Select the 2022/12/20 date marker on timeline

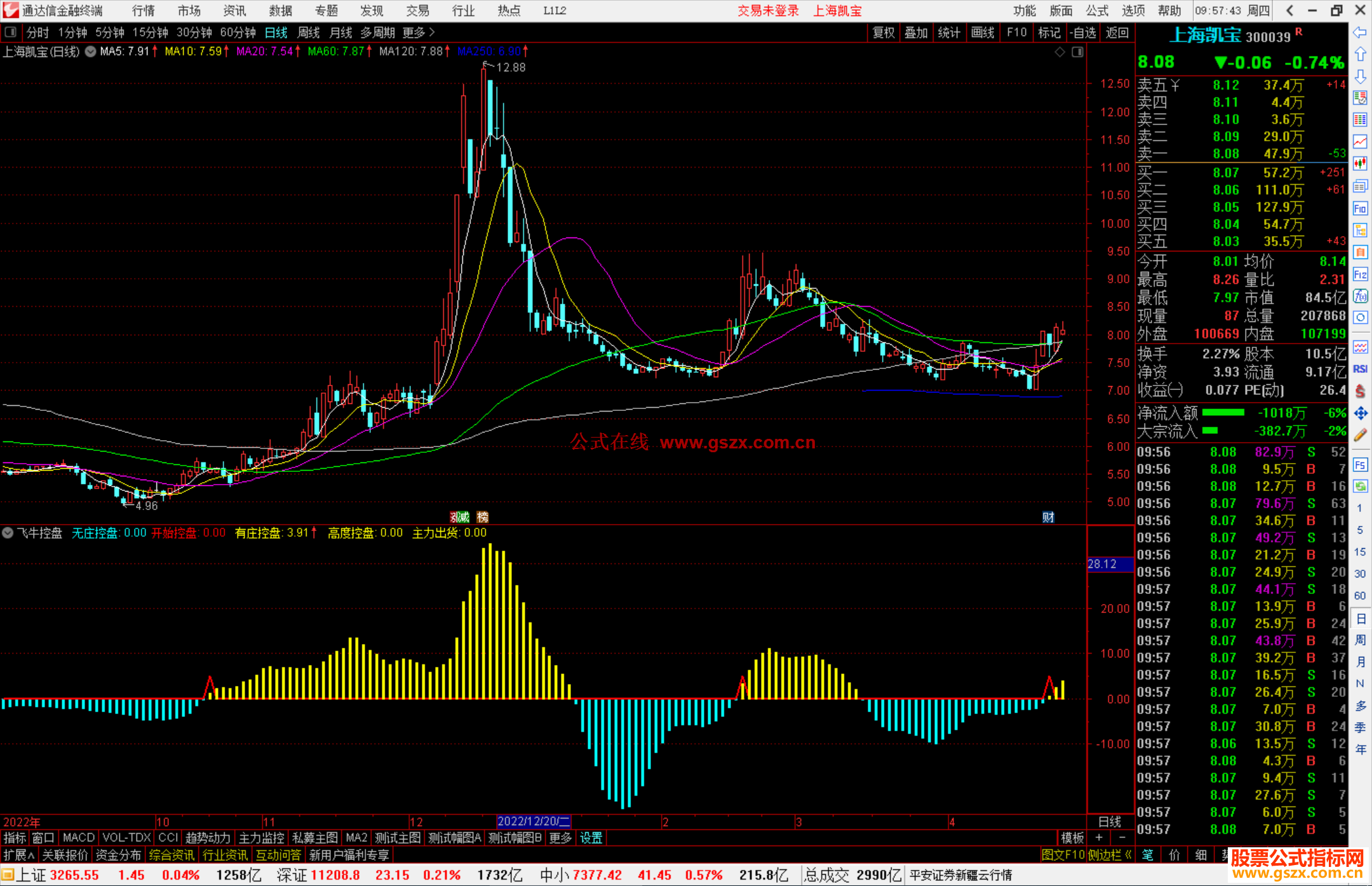click(x=534, y=821)
